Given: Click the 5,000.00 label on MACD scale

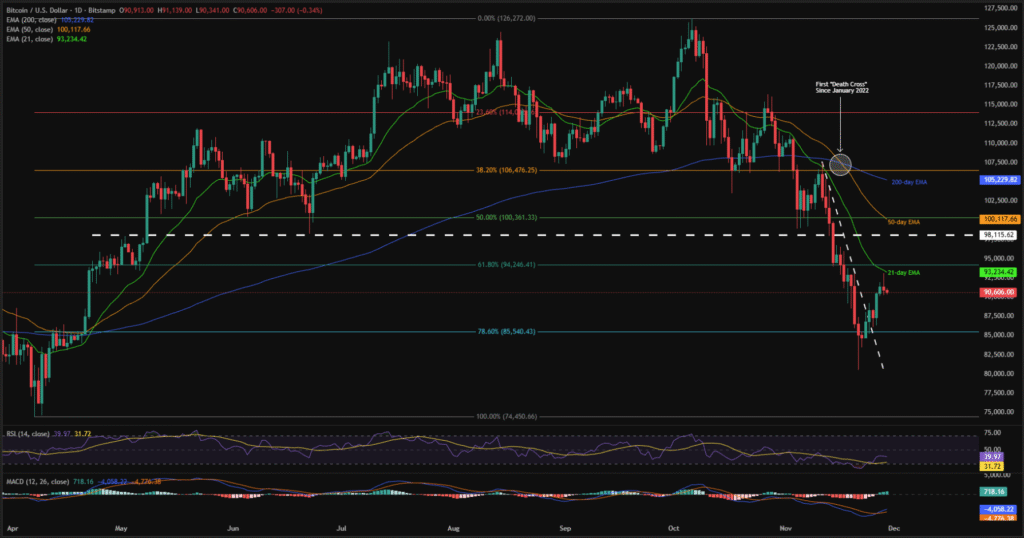Looking at the screenshot, I should click(996, 475).
